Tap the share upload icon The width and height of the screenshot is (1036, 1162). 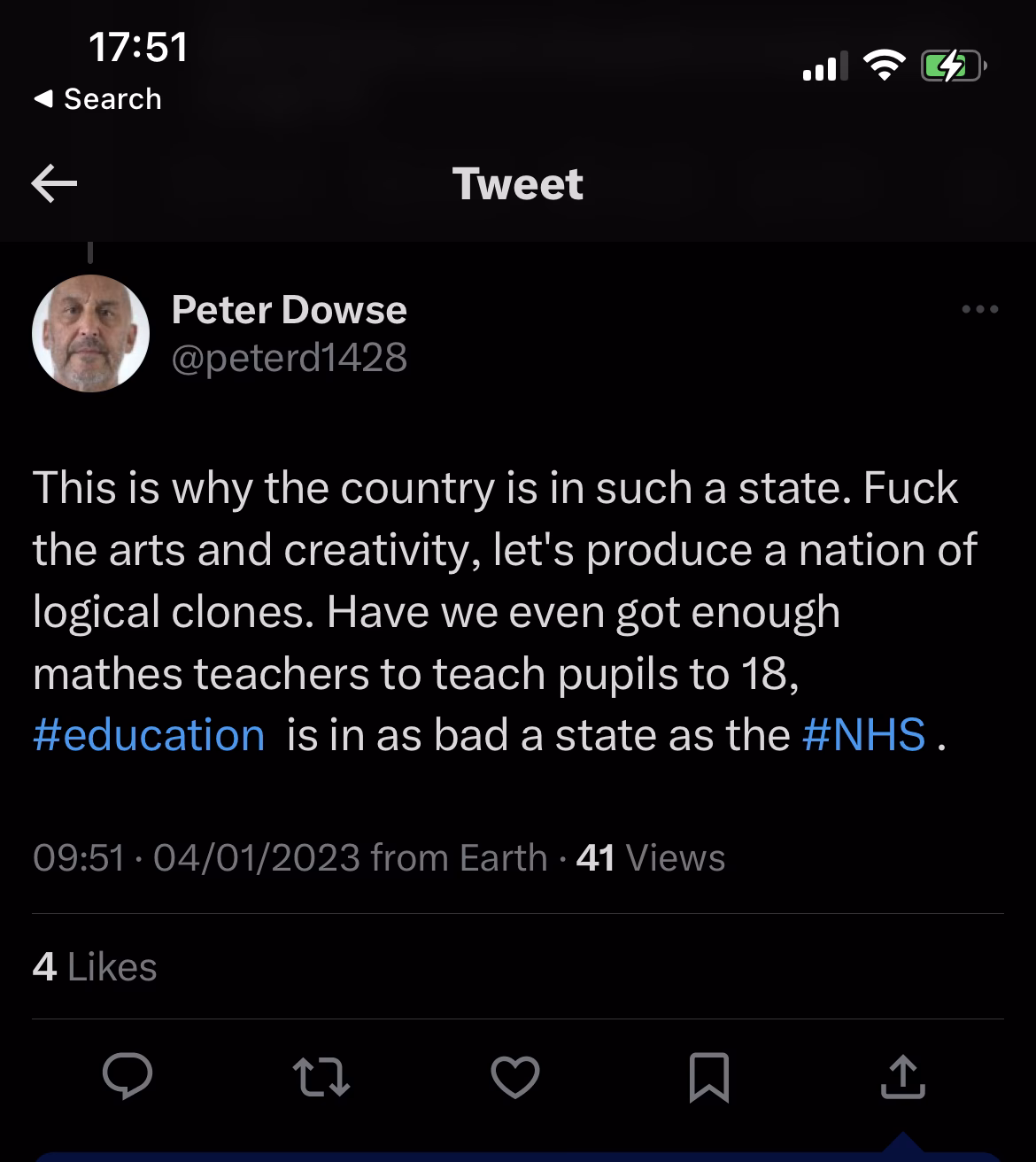(x=903, y=1076)
